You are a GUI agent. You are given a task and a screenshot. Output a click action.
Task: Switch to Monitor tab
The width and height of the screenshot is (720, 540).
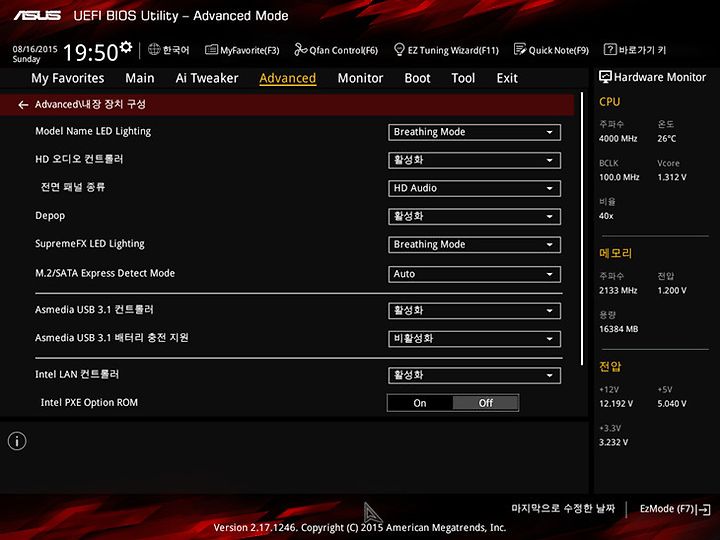[360, 78]
